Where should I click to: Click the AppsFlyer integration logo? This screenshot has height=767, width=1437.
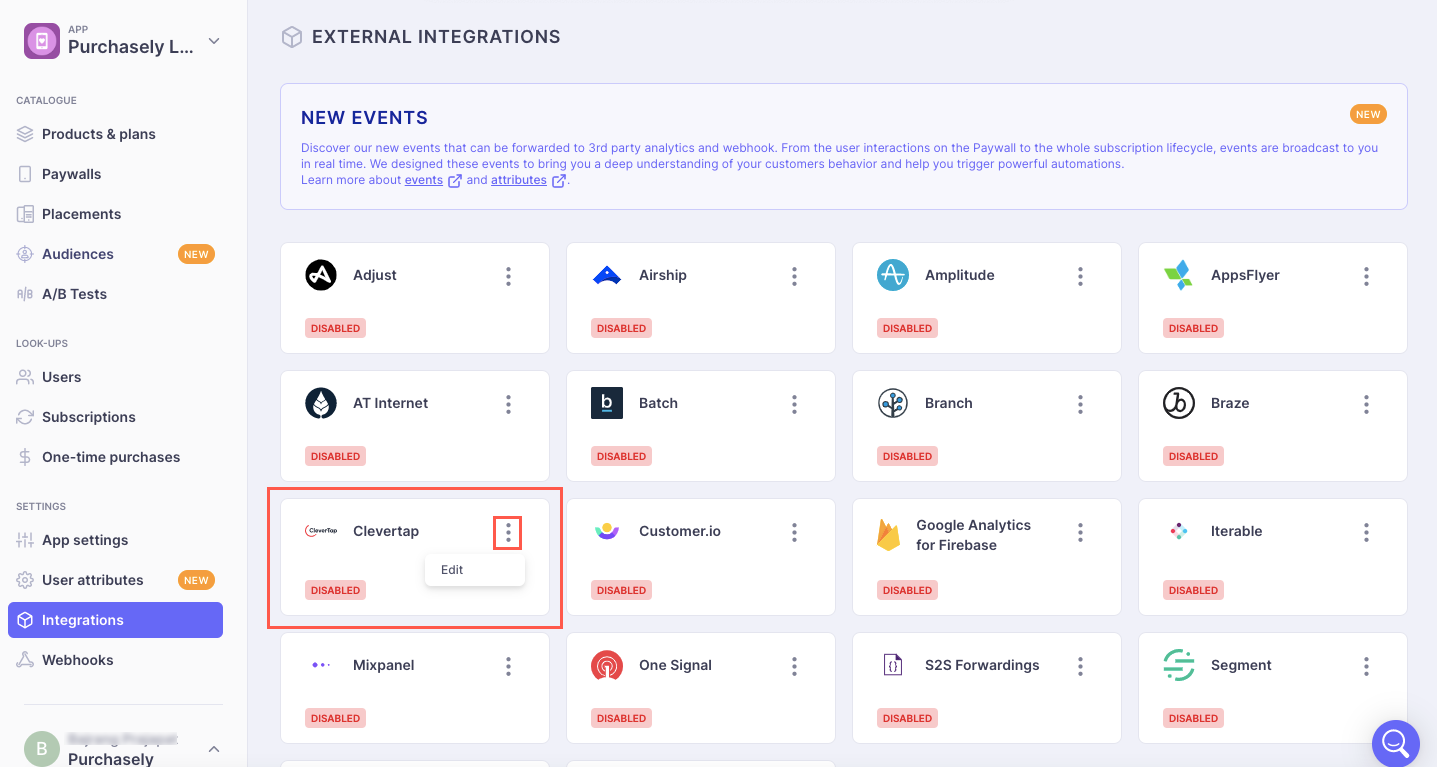(x=1178, y=275)
